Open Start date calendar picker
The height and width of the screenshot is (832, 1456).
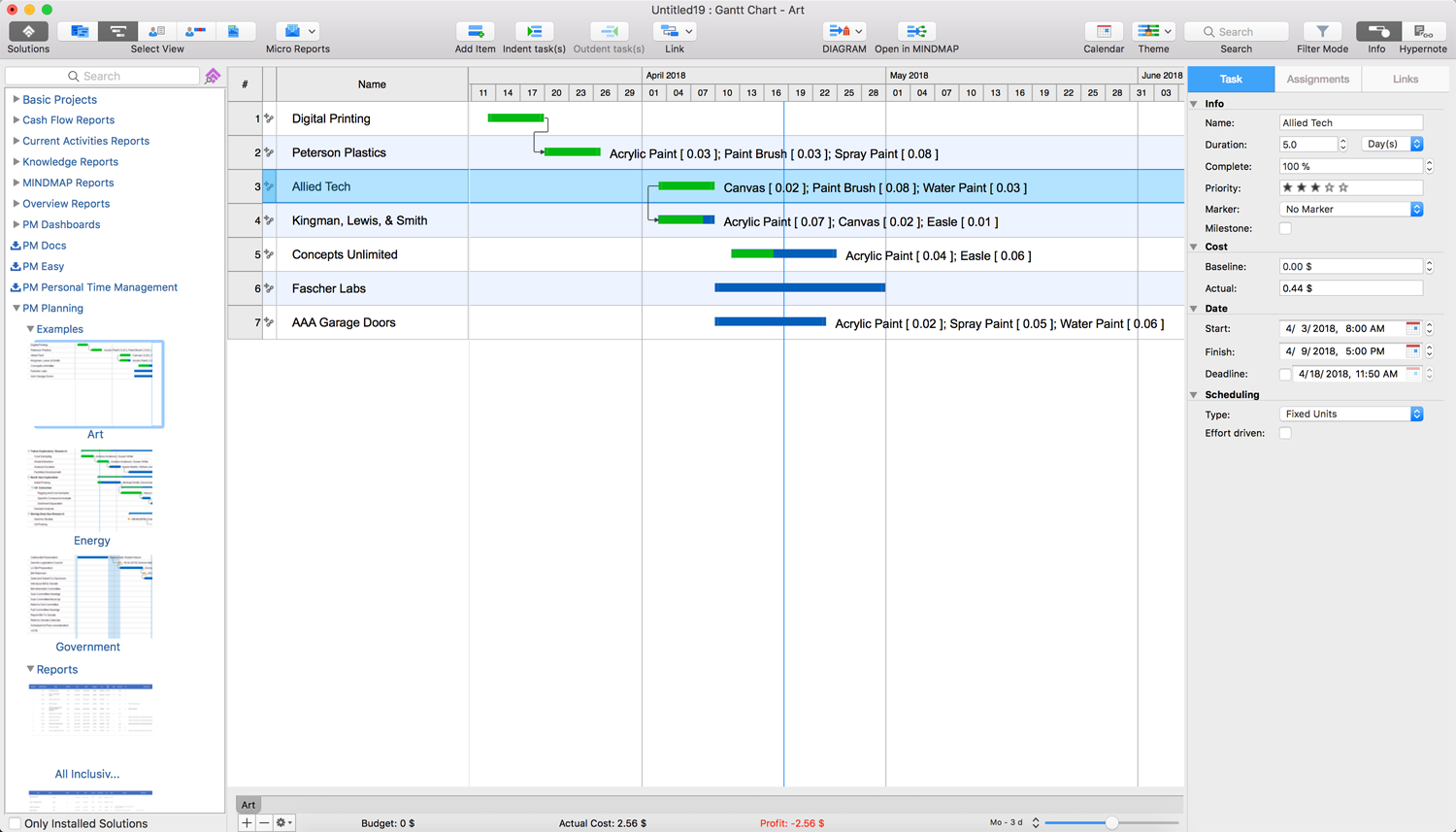pyautogui.click(x=1413, y=328)
